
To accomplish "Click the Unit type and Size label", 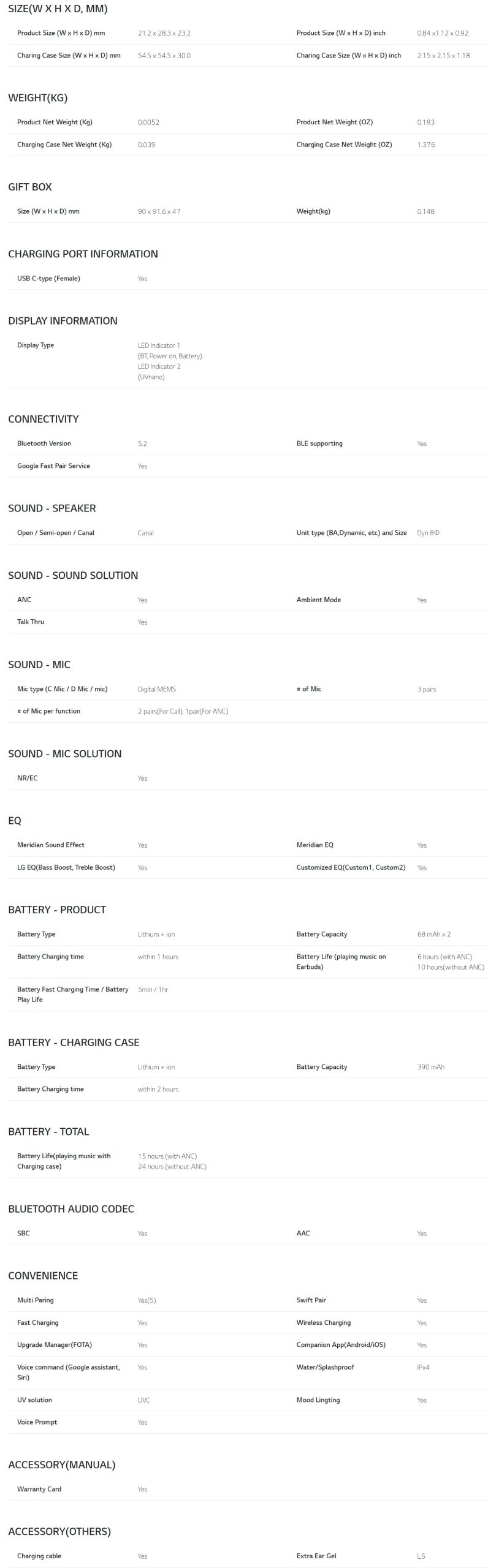I will (351, 532).
